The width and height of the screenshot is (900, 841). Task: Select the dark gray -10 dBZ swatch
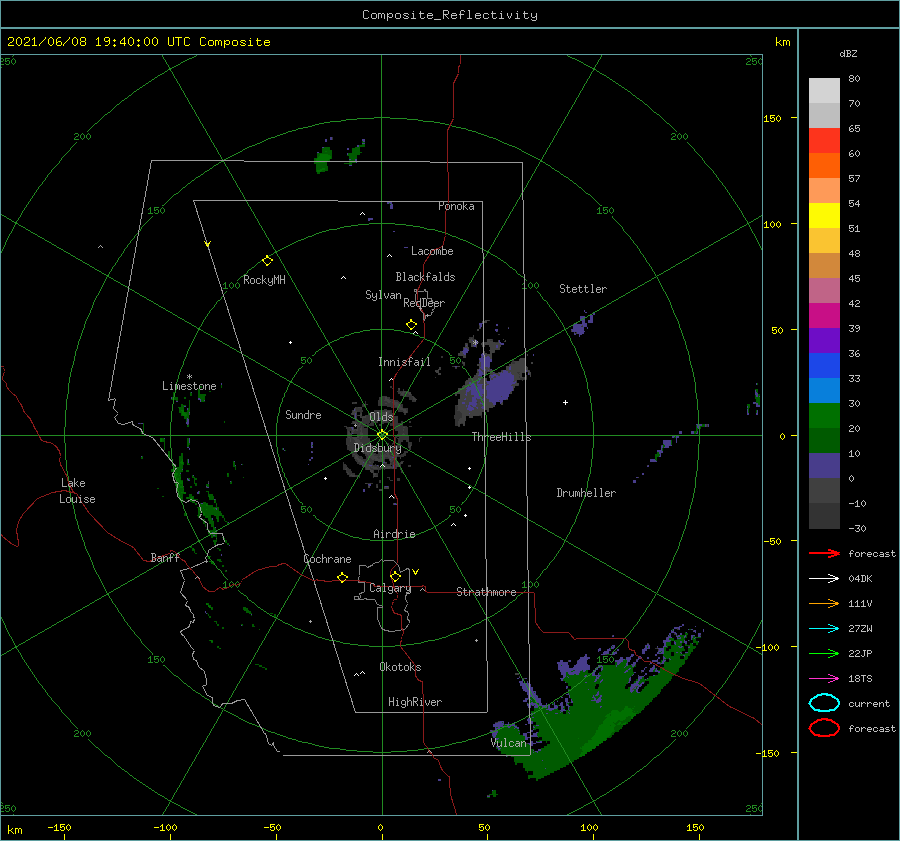point(824,515)
